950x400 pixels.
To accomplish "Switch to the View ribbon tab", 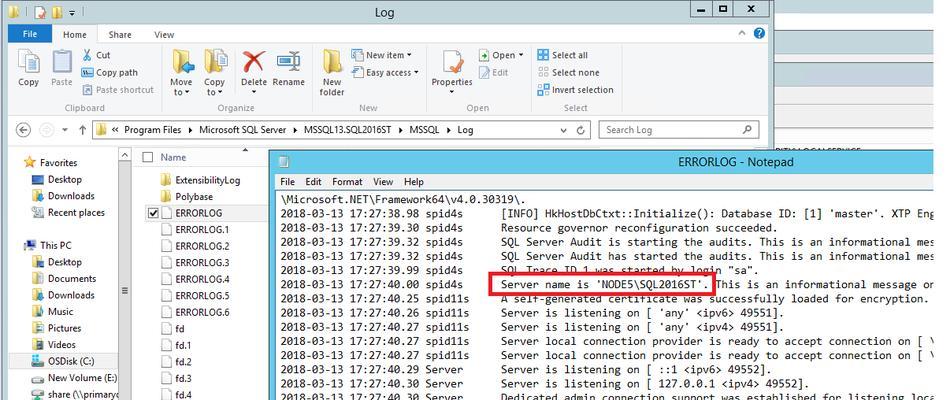I will pyautogui.click(x=164, y=35).
